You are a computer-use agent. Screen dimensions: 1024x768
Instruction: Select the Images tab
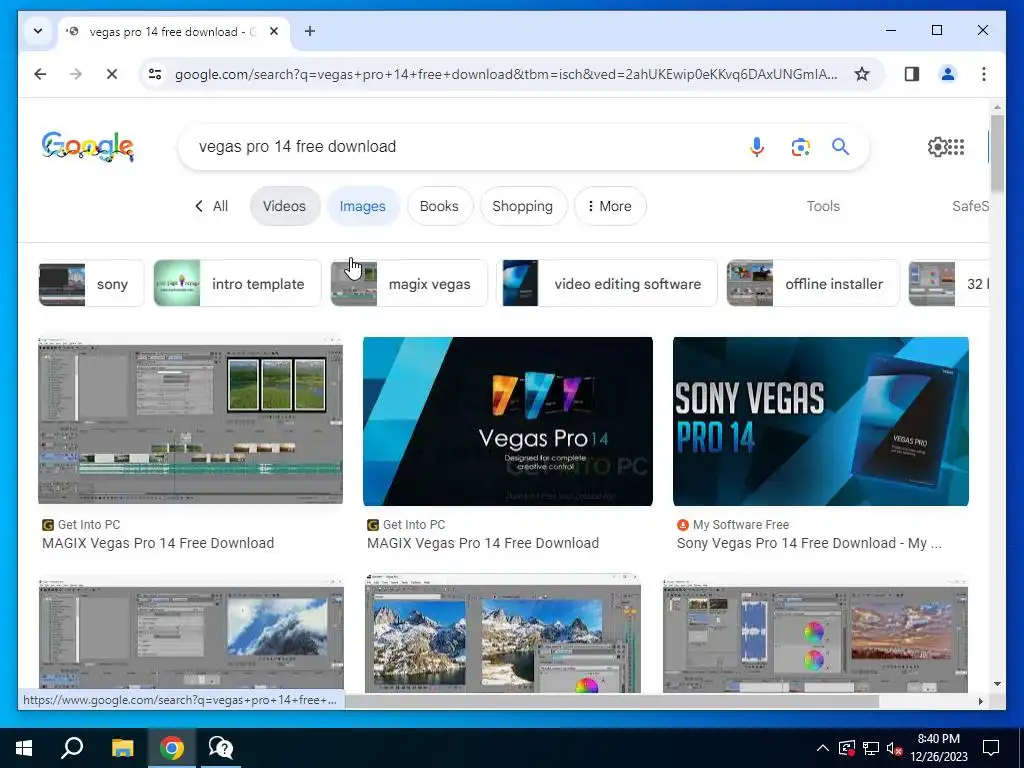[362, 206]
